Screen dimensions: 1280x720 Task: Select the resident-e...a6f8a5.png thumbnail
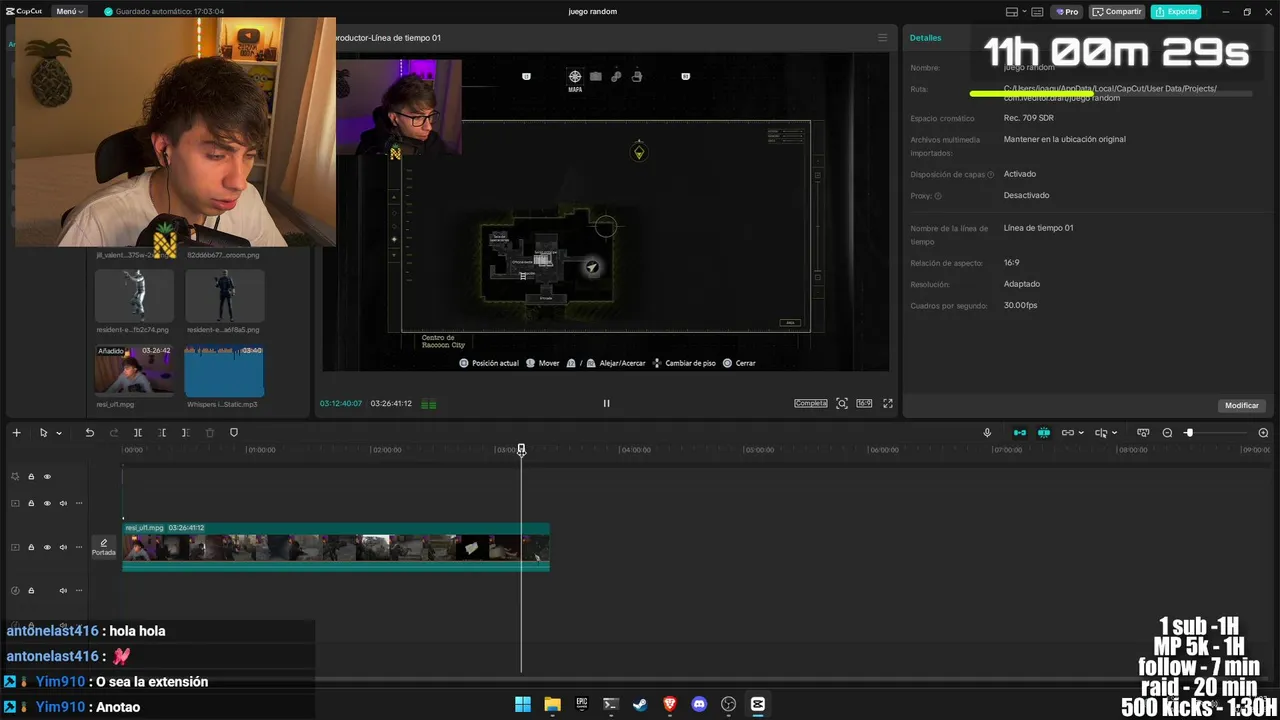(224, 295)
